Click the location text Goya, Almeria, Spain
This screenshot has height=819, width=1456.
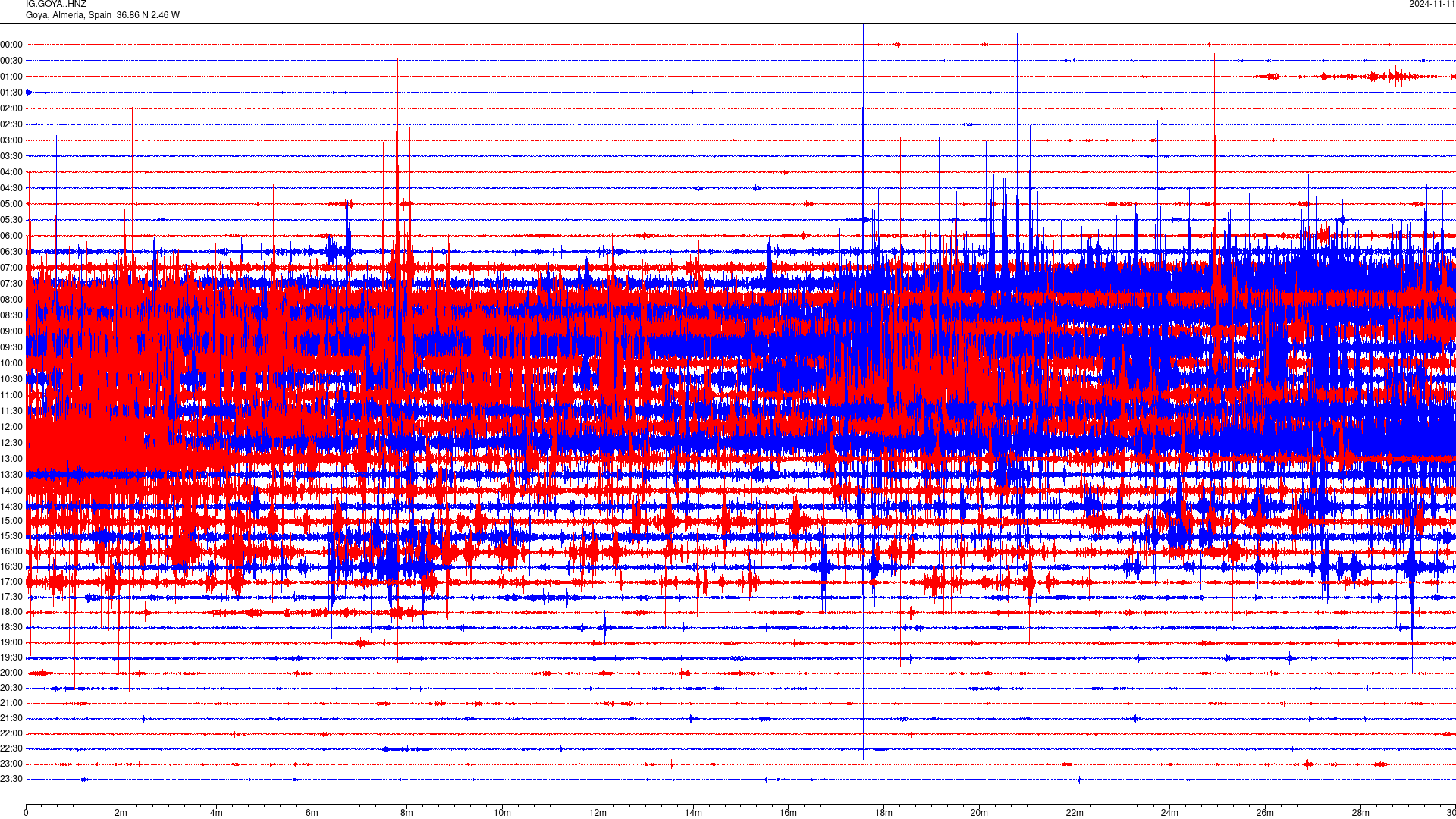(68, 15)
